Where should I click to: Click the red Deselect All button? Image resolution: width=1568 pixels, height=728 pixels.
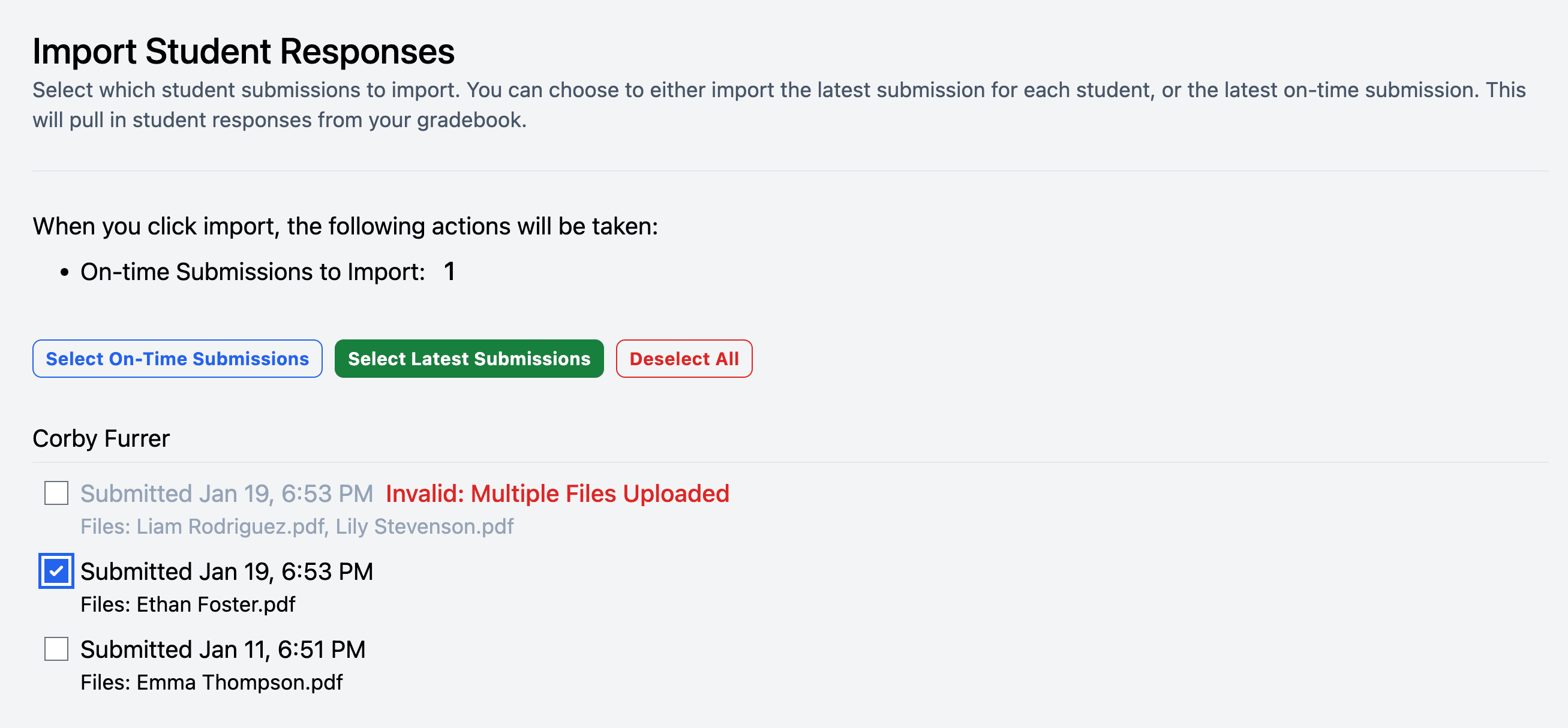[684, 359]
